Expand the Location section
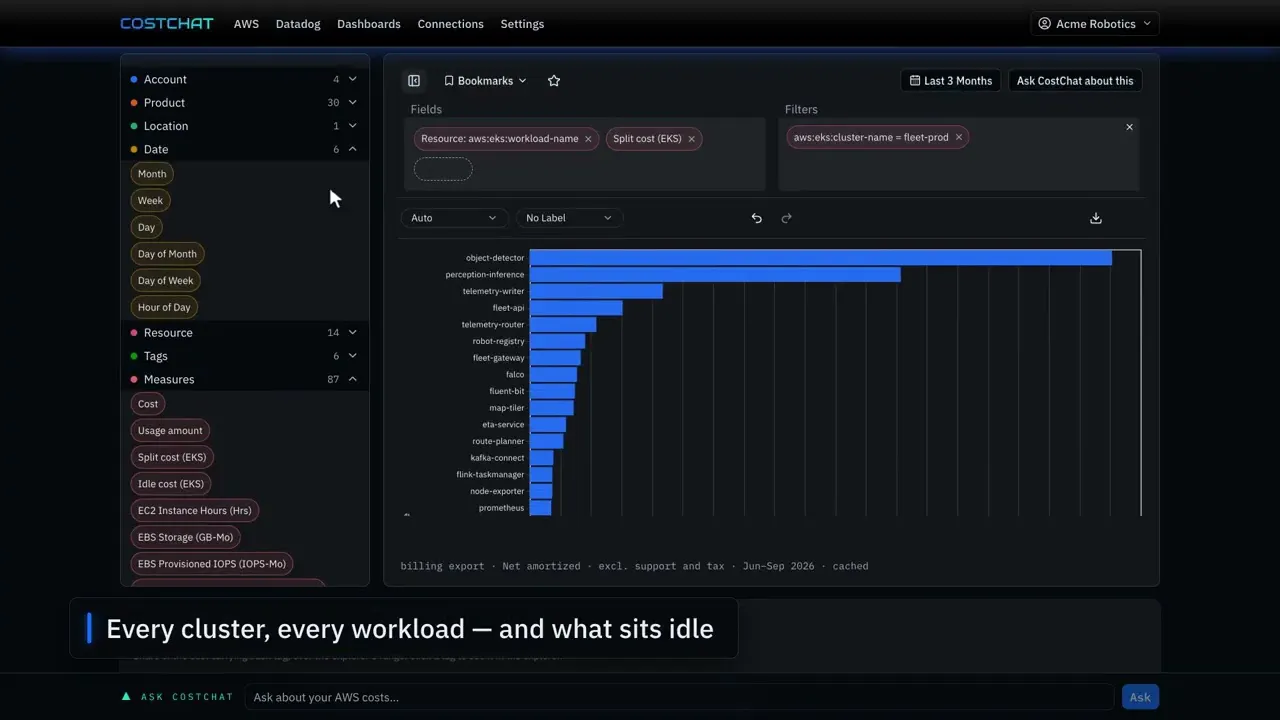Screen dimensions: 1280x720 [244, 126]
